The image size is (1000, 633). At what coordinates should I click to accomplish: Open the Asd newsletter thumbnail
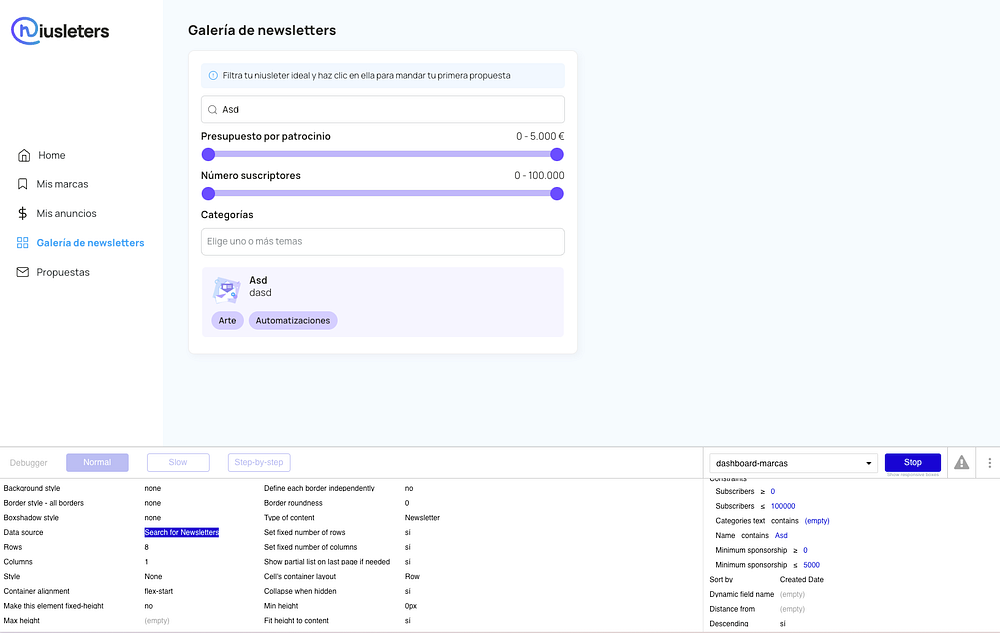(x=226, y=289)
